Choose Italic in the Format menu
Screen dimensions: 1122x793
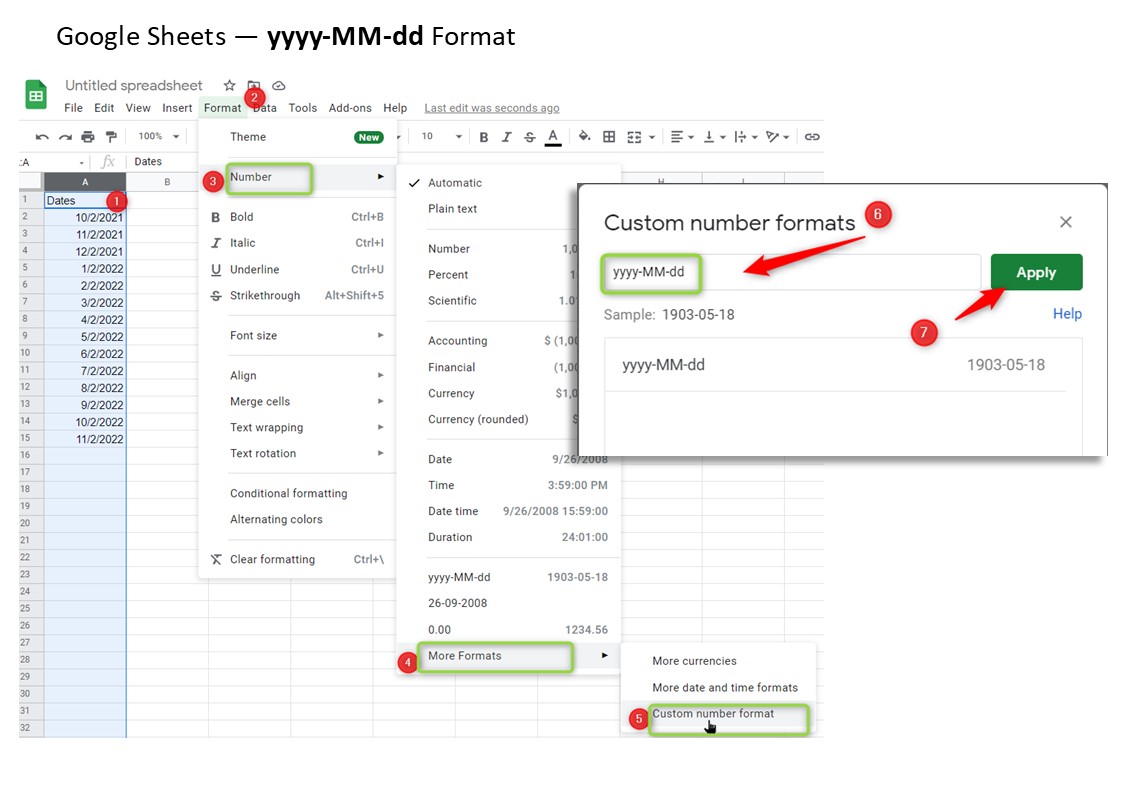297,243
